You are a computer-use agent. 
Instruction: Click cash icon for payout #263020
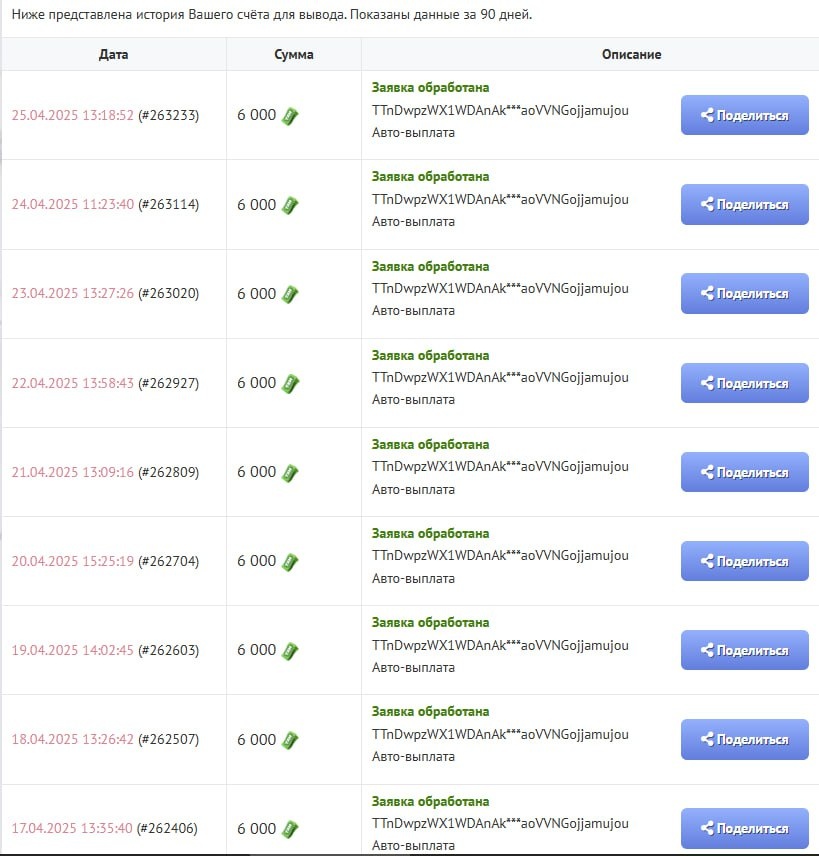[x=290, y=294]
